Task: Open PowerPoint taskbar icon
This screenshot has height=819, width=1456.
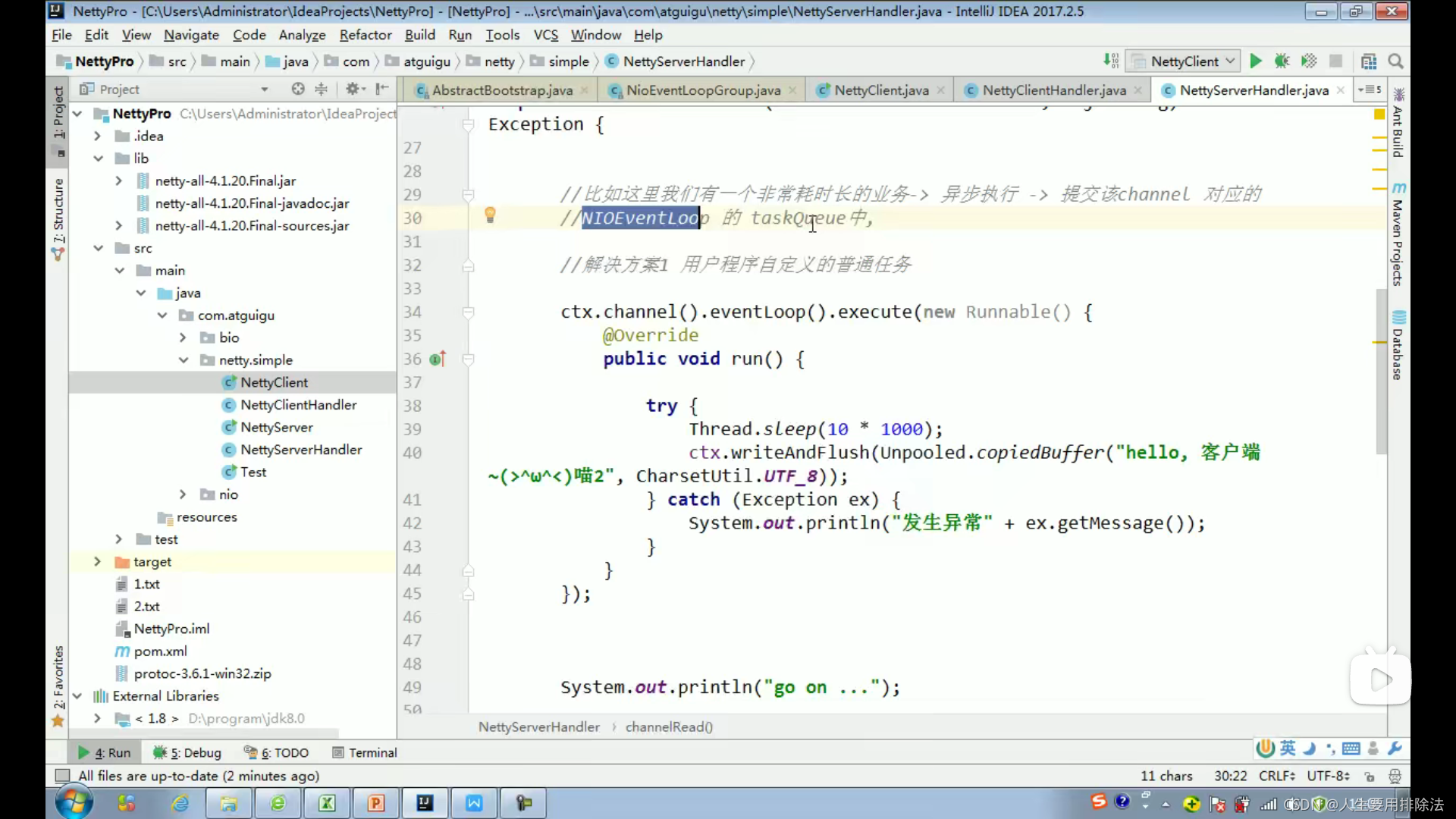Action: click(x=376, y=803)
